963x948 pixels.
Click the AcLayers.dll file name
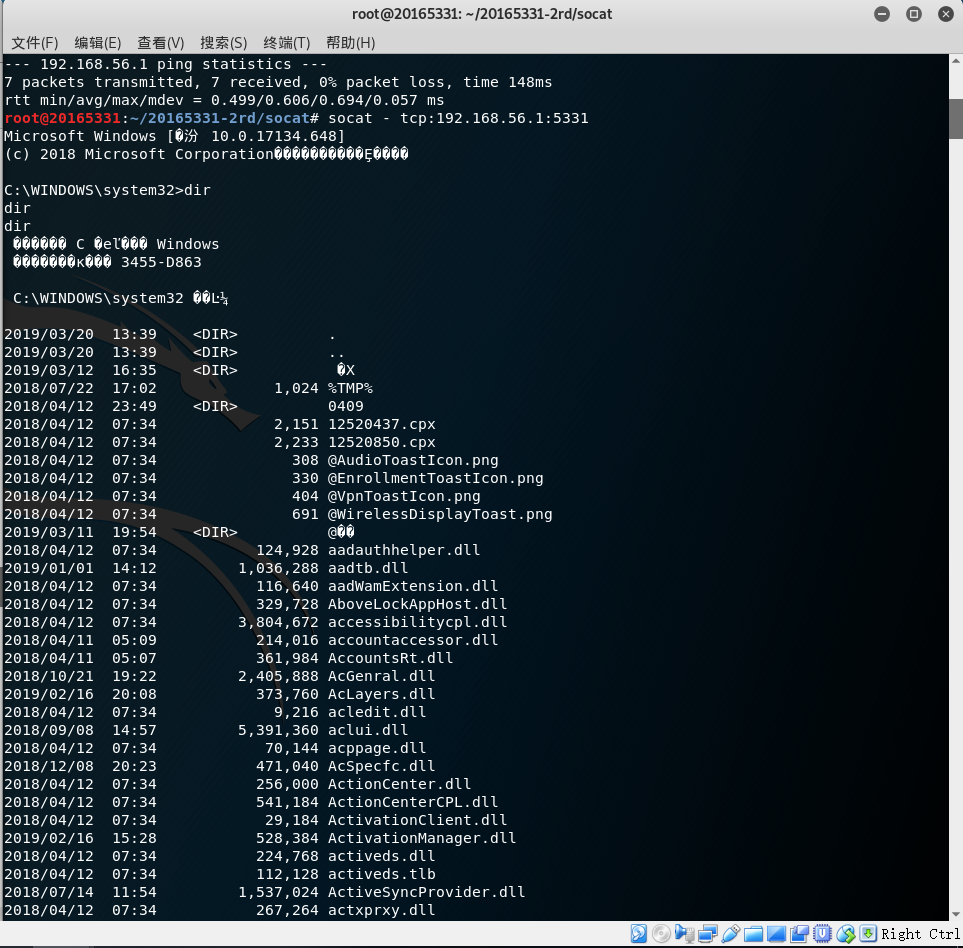(382, 694)
